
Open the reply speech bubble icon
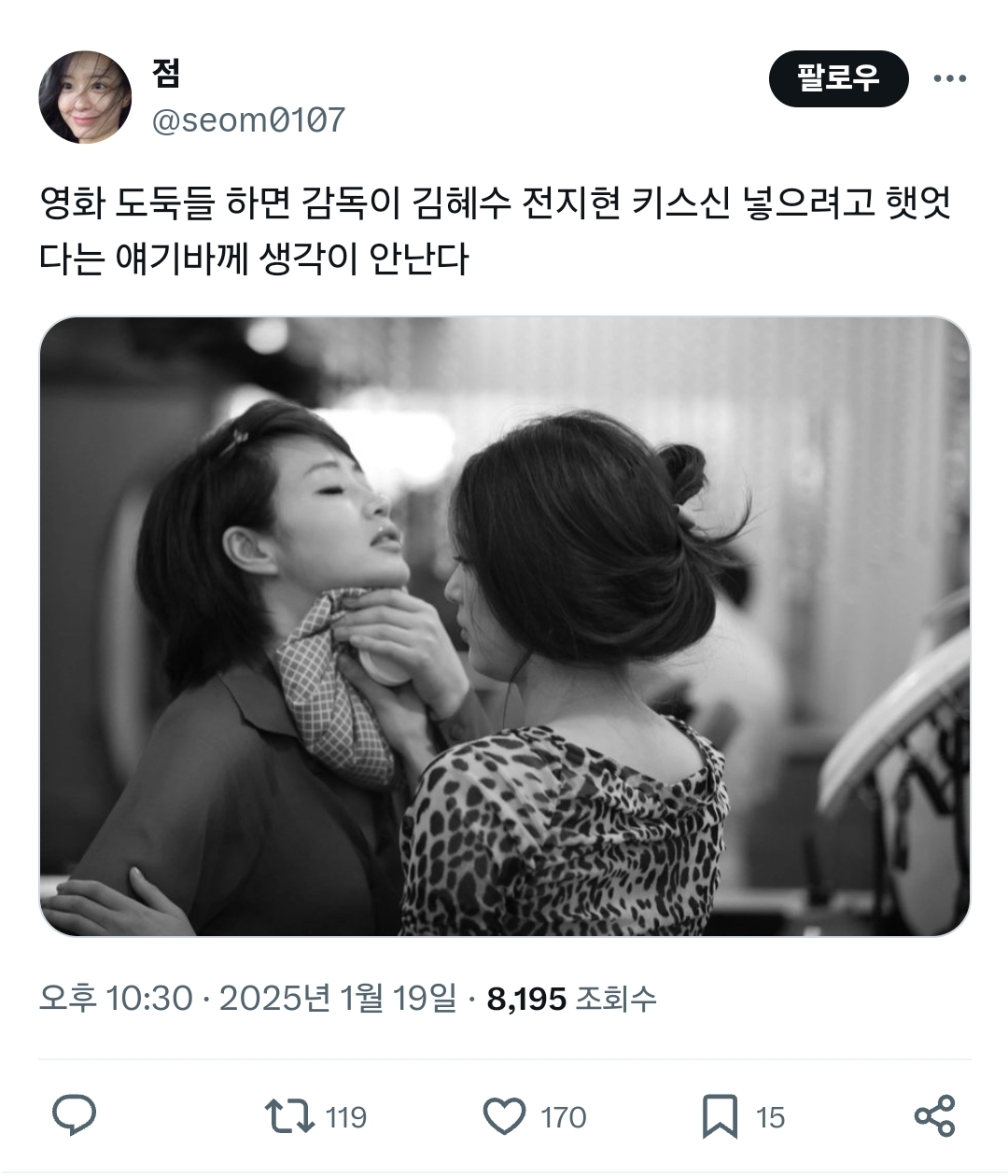coord(75,1116)
